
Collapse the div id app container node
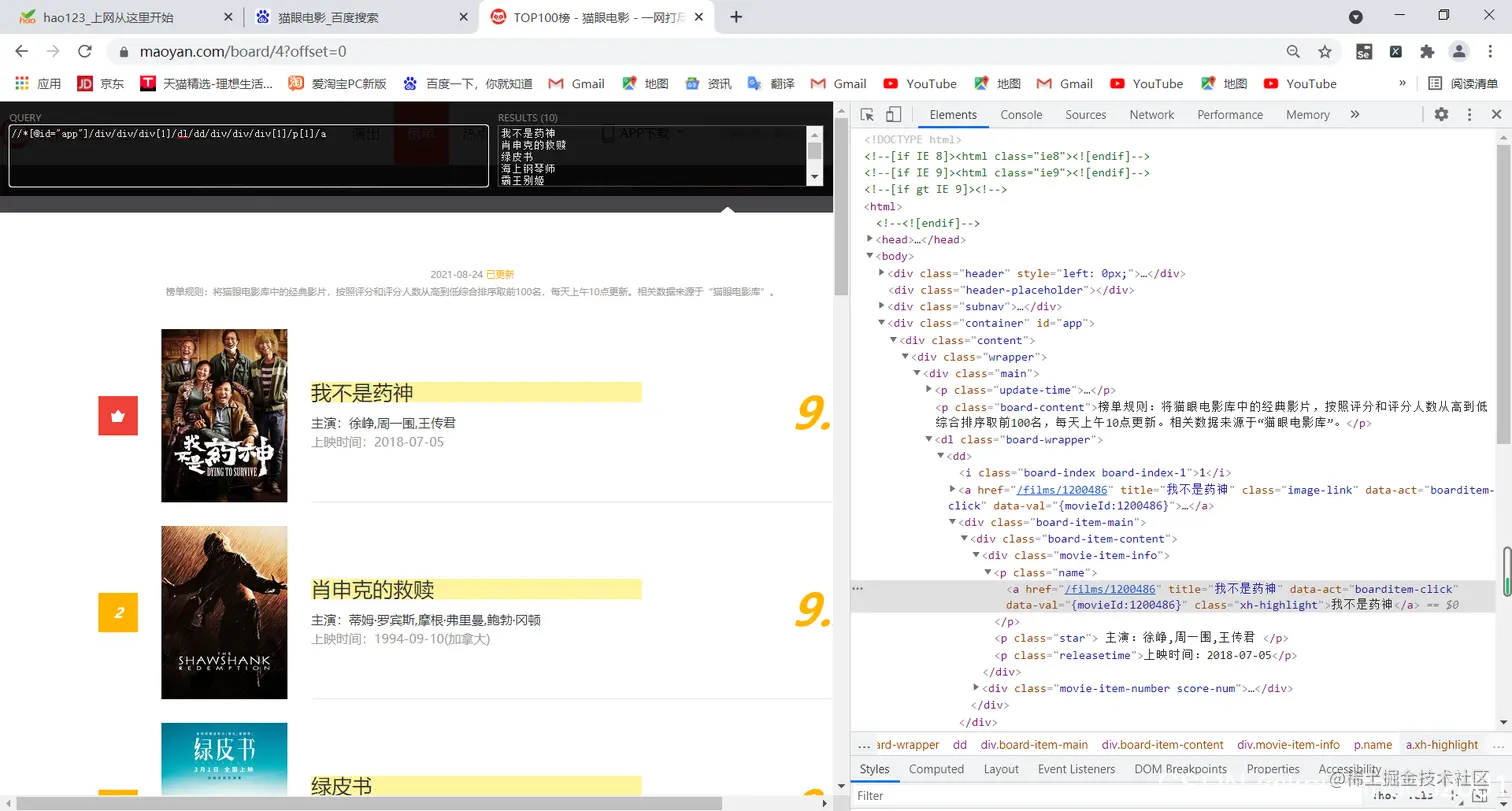(x=882, y=323)
